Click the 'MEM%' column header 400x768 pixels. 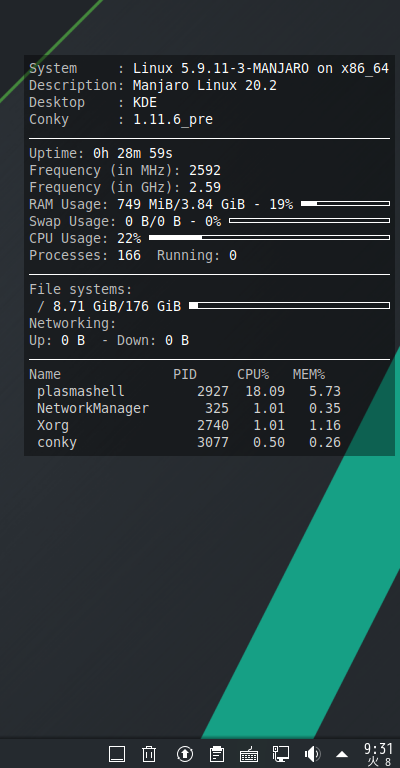309,375
